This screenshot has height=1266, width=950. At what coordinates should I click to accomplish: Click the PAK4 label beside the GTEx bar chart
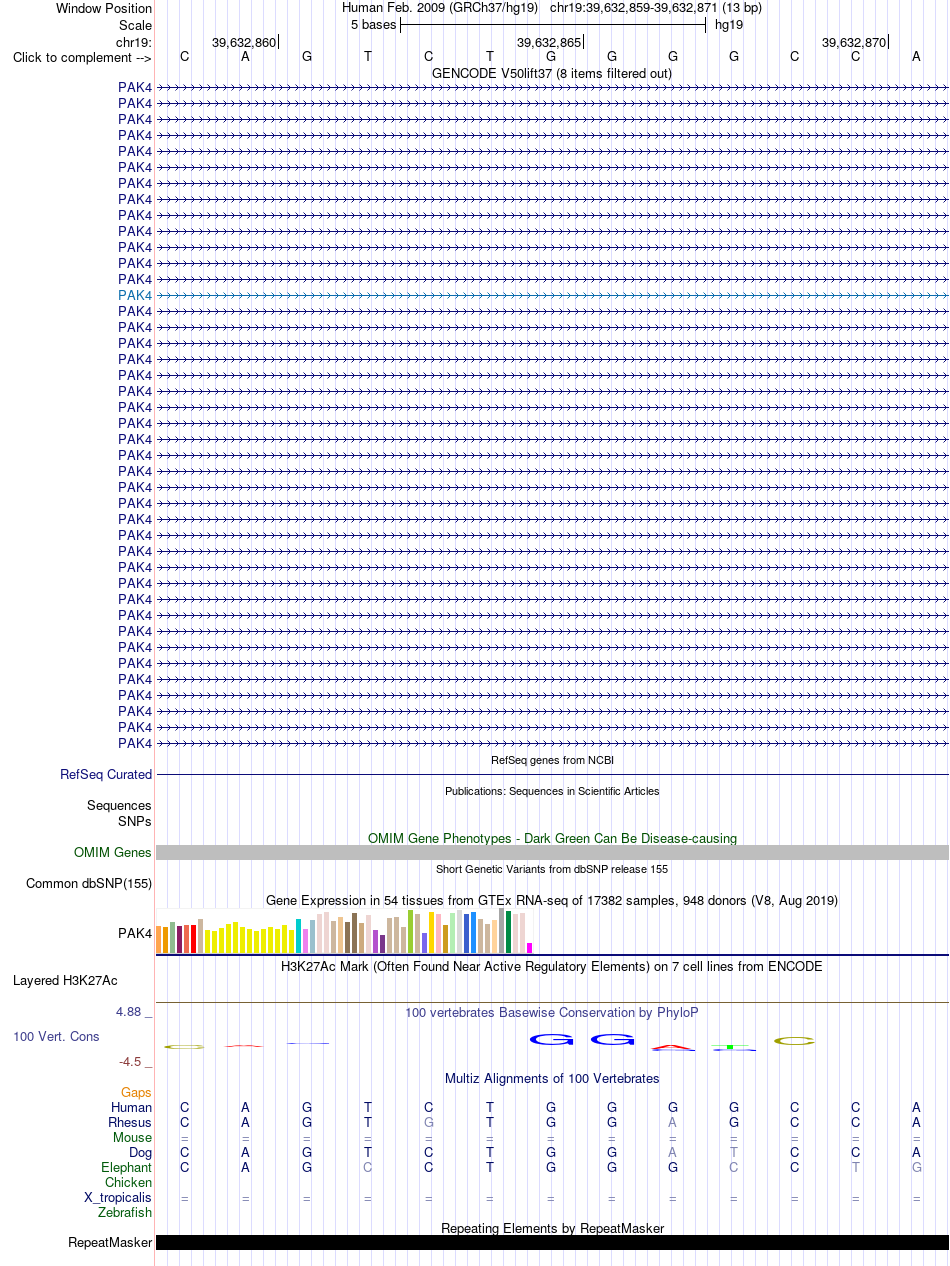click(135, 933)
